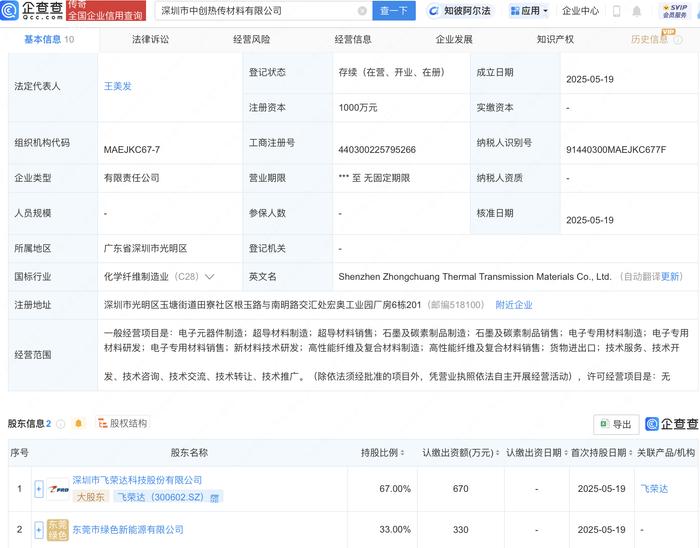Click the info icon next to 股东信息
The image size is (700, 548).
click(x=61, y=424)
